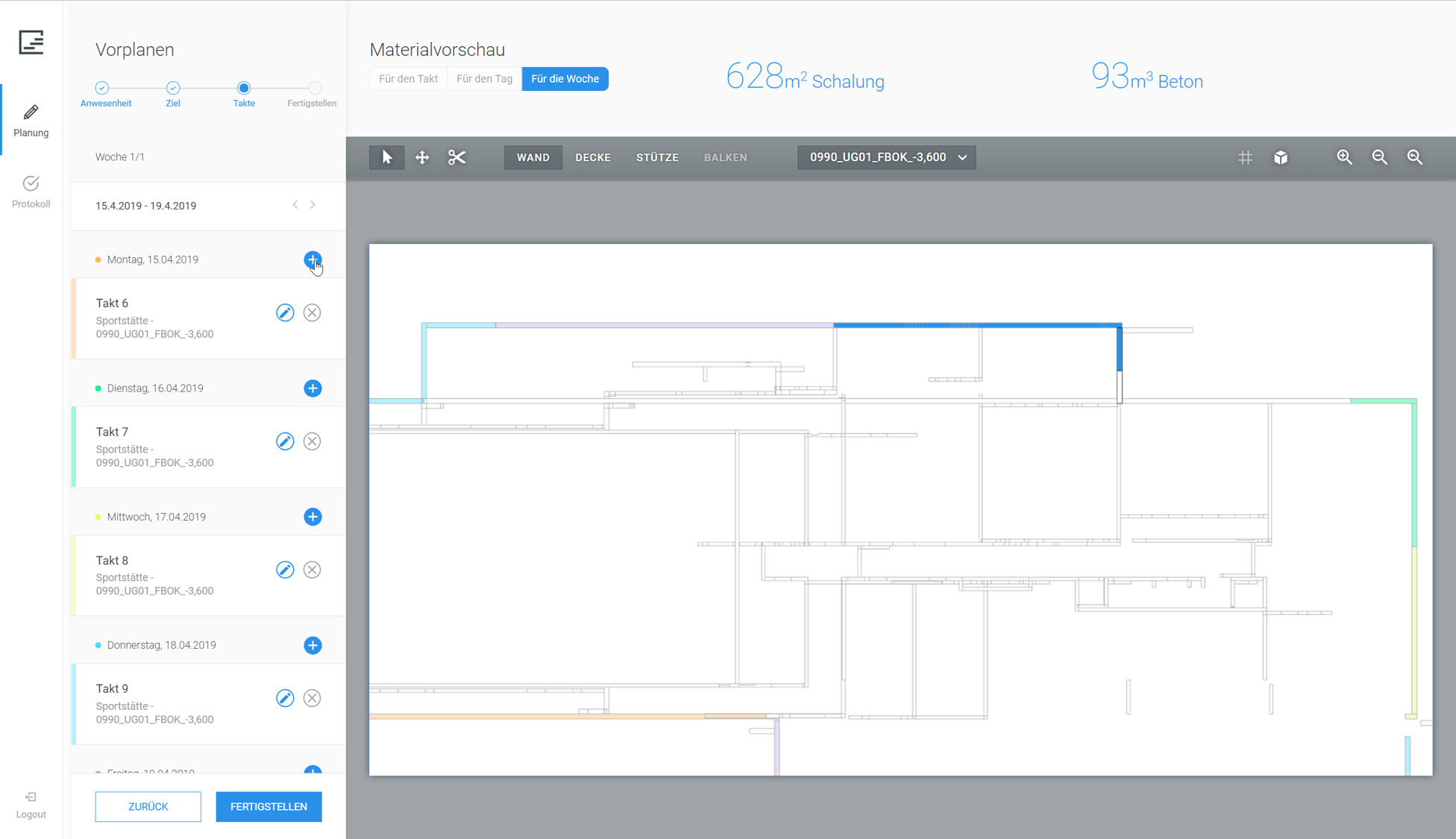Add a Takt on Dienstag 16.04.2019

(x=313, y=389)
